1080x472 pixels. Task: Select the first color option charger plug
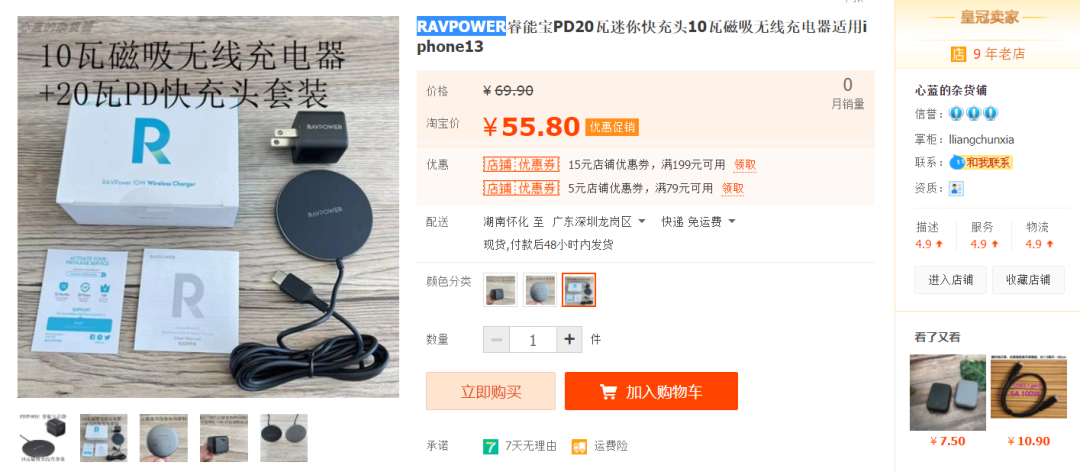pyautogui.click(x=500, y=290)
